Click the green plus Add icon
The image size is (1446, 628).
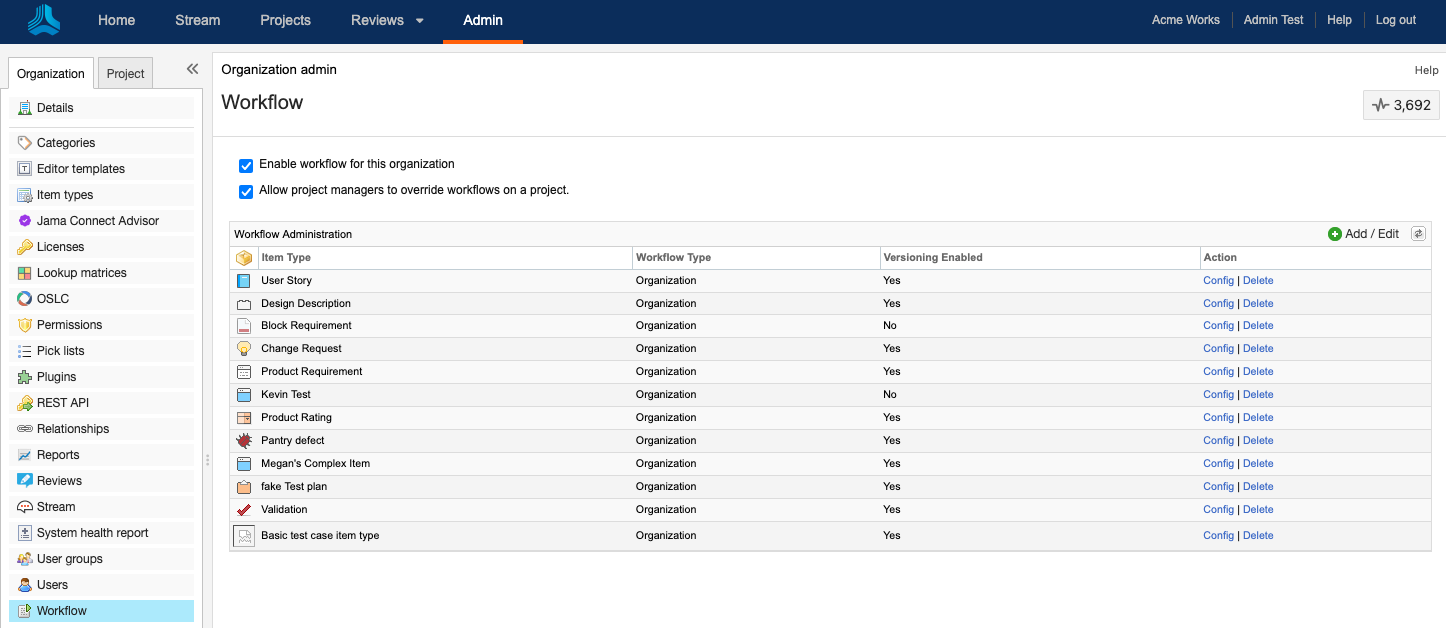1335,234
